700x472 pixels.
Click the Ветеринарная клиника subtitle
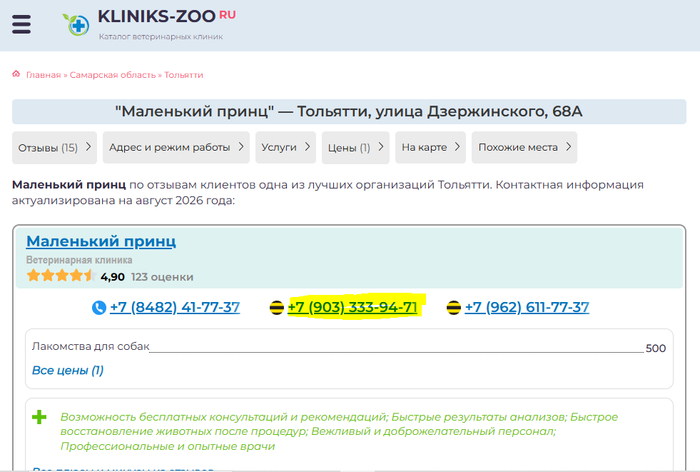79,260
